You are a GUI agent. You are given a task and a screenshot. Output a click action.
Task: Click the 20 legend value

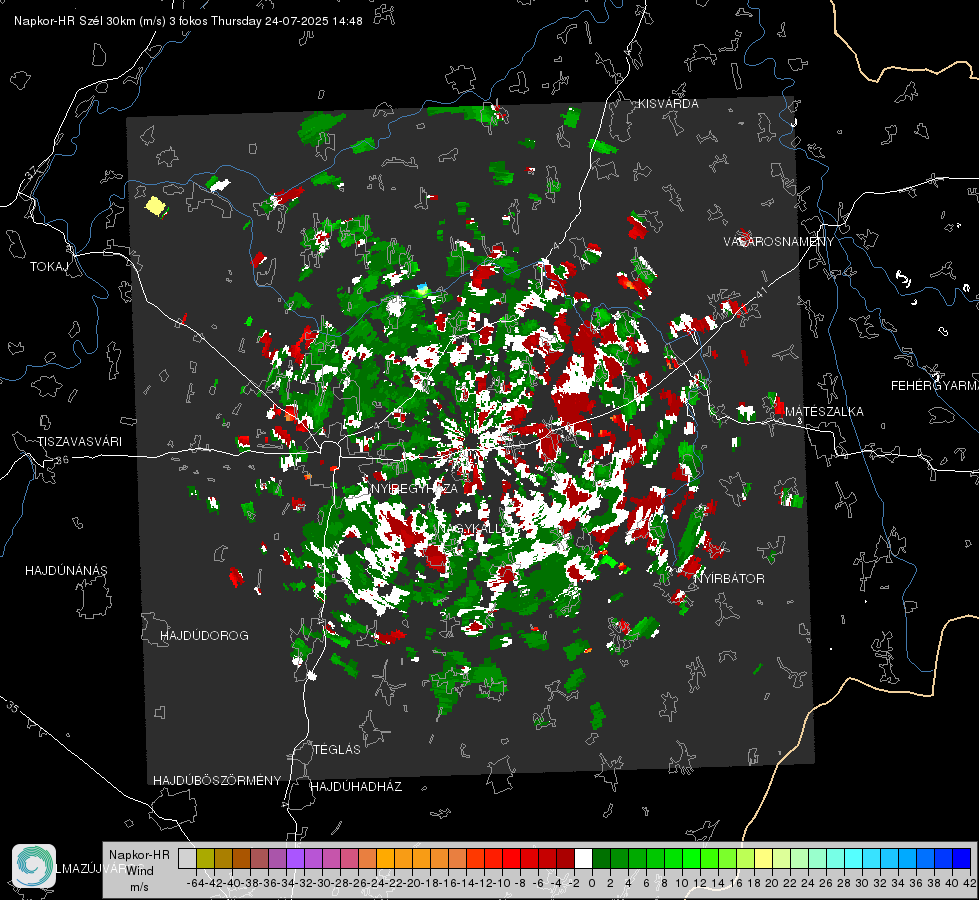[772, 883]
